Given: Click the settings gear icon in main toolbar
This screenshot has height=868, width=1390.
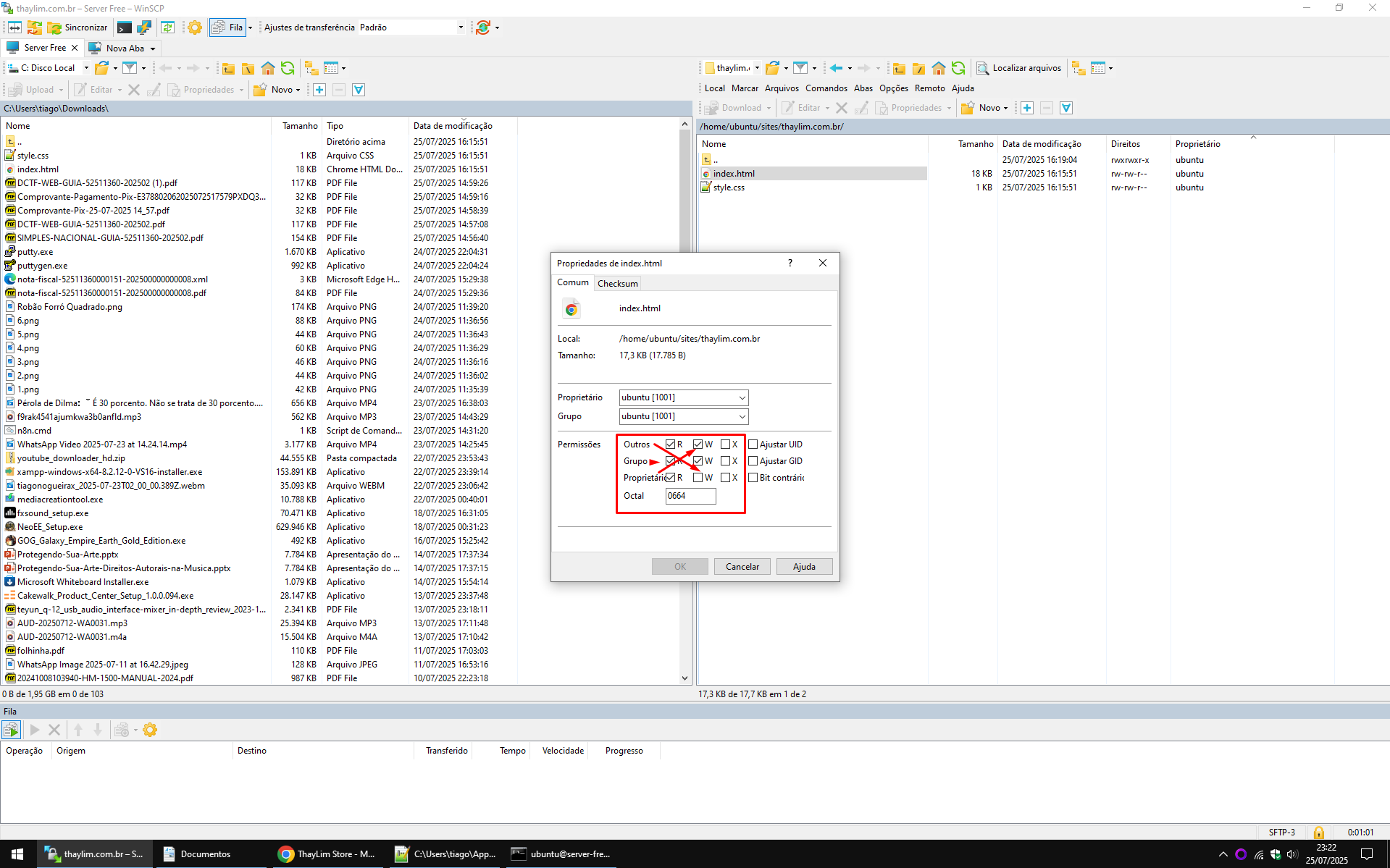Looking at the screenshot, I should click(x=195, y=28).
